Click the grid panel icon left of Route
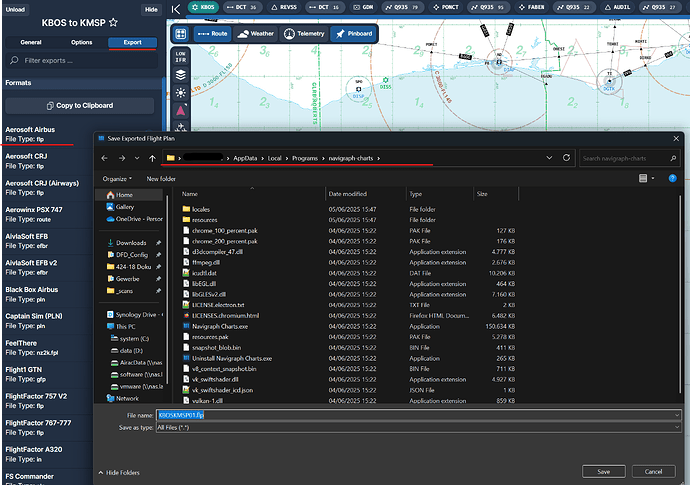The image size is (690, 485). 180,33
